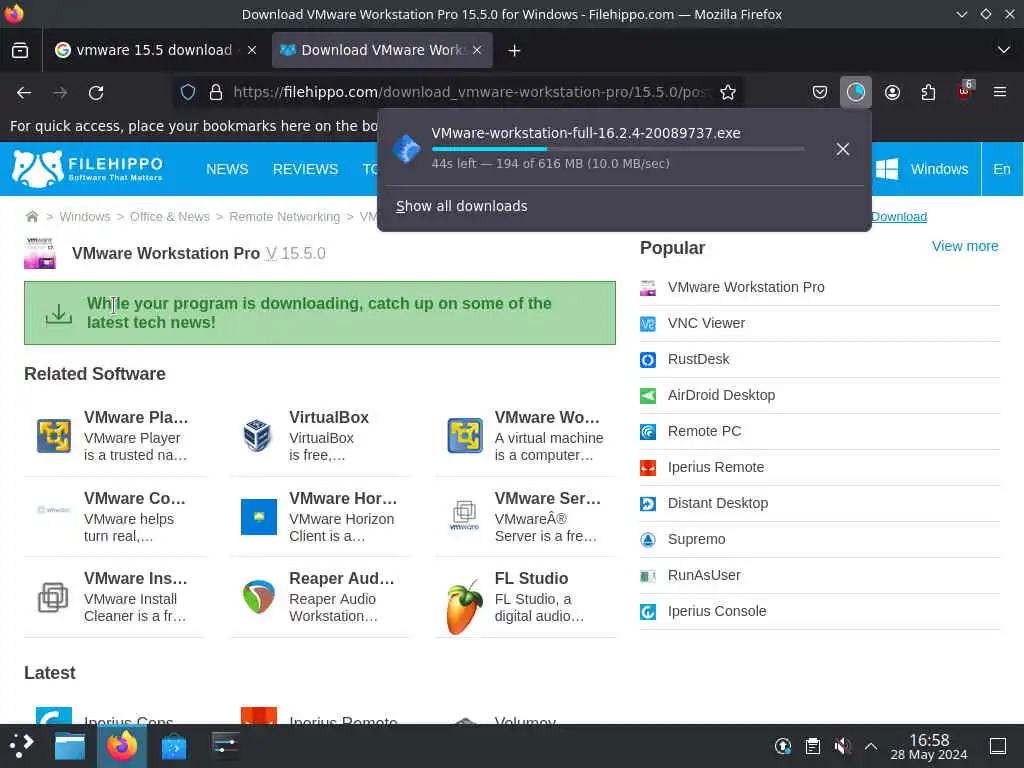This screenshot has height=768, width=1024.
Task: Click the Download link near breadcrumbs
Action: [899, 217]
